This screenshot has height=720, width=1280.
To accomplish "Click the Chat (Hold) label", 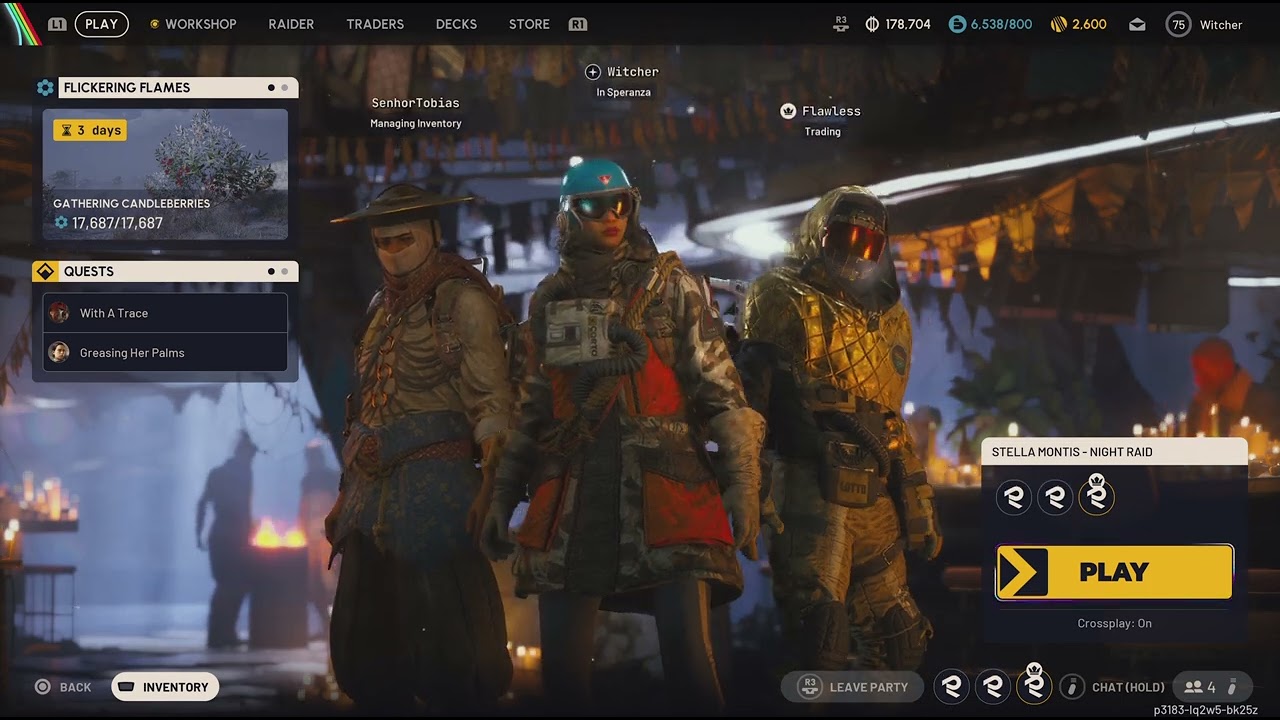I will tap(1128, 687).
